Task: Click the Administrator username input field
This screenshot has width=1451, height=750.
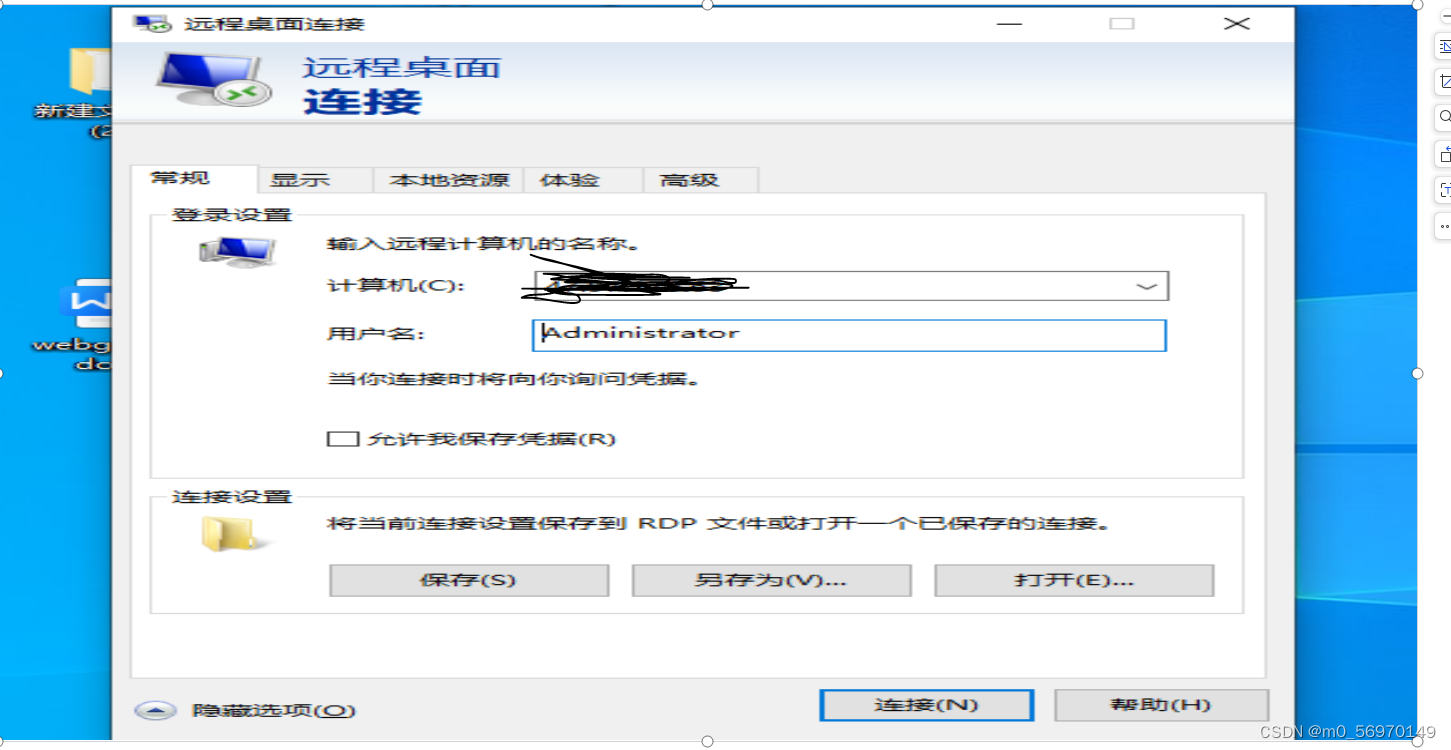Action: click(848, 335)
